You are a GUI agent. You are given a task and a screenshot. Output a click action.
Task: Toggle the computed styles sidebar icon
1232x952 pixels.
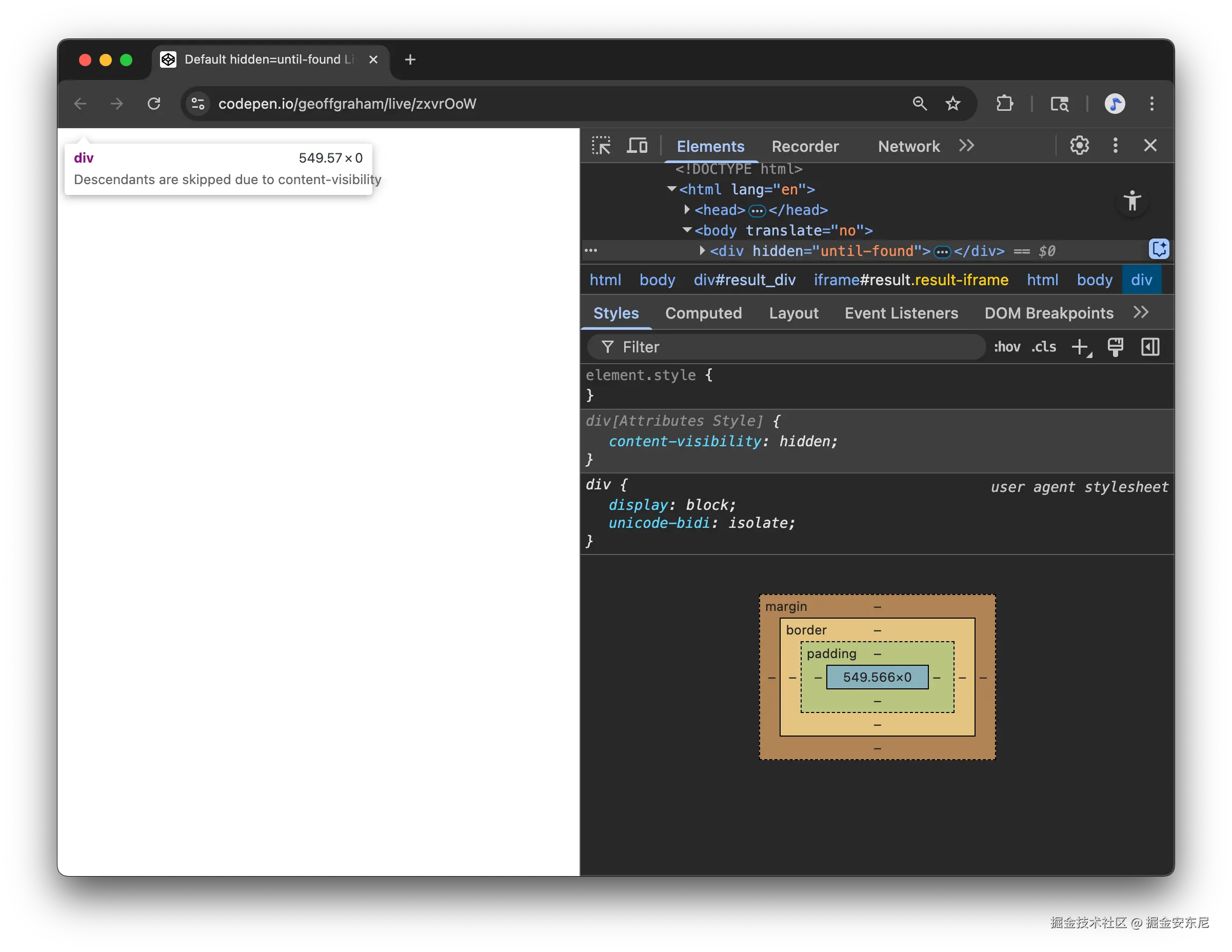[x=1150, y=347]
